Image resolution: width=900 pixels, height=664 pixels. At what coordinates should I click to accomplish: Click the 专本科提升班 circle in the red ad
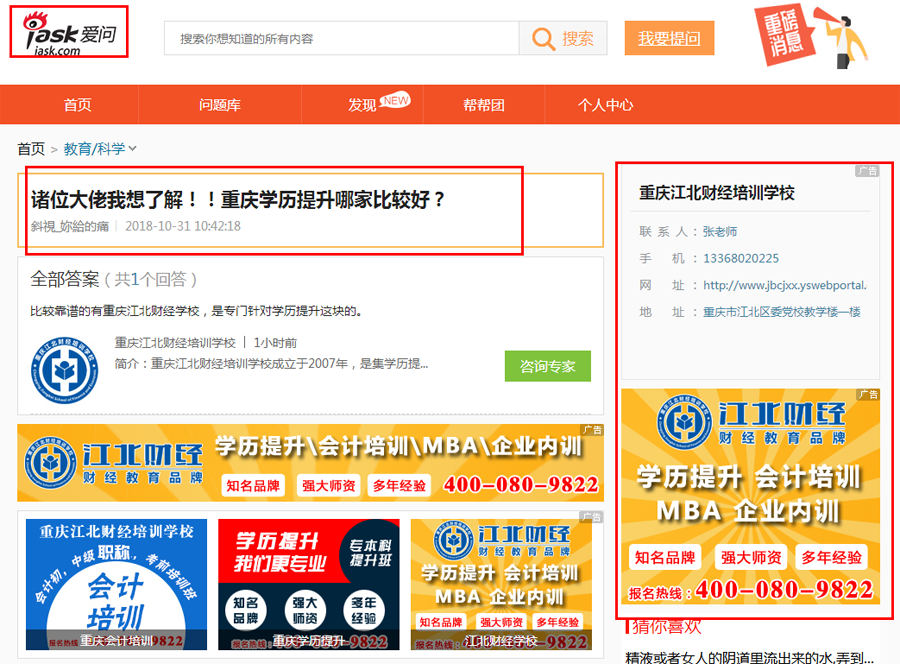(370, 553)
